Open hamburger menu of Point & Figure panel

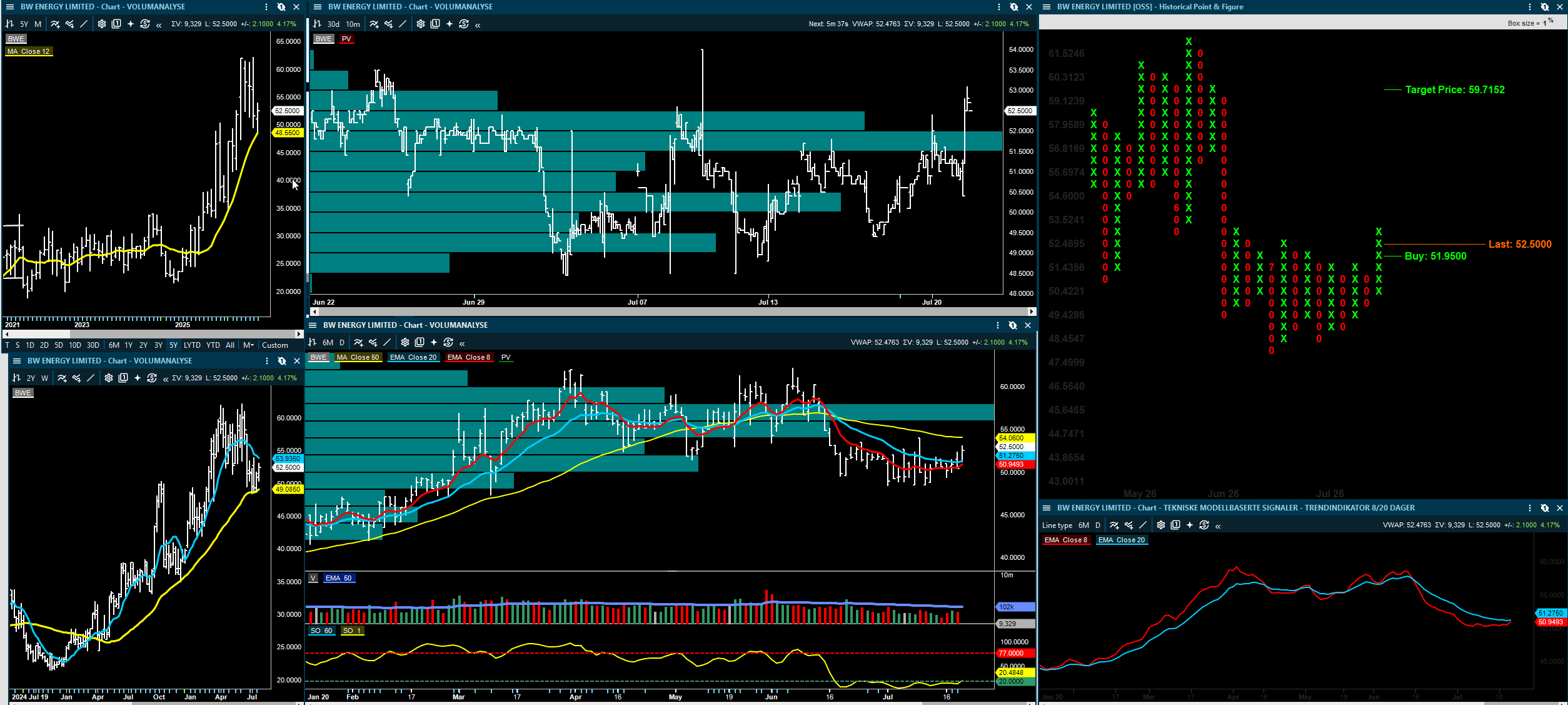1047,7
